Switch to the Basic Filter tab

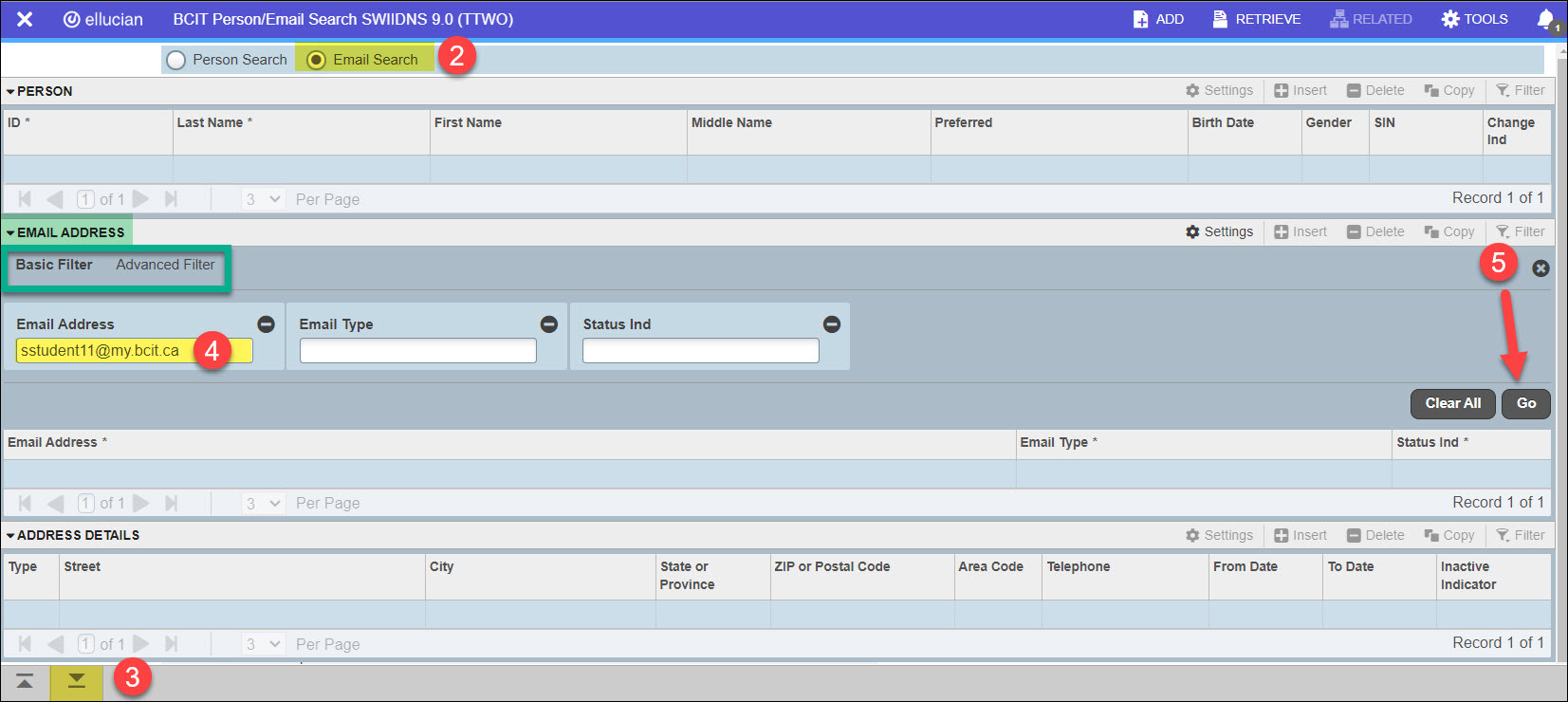[x=54, y=265]
